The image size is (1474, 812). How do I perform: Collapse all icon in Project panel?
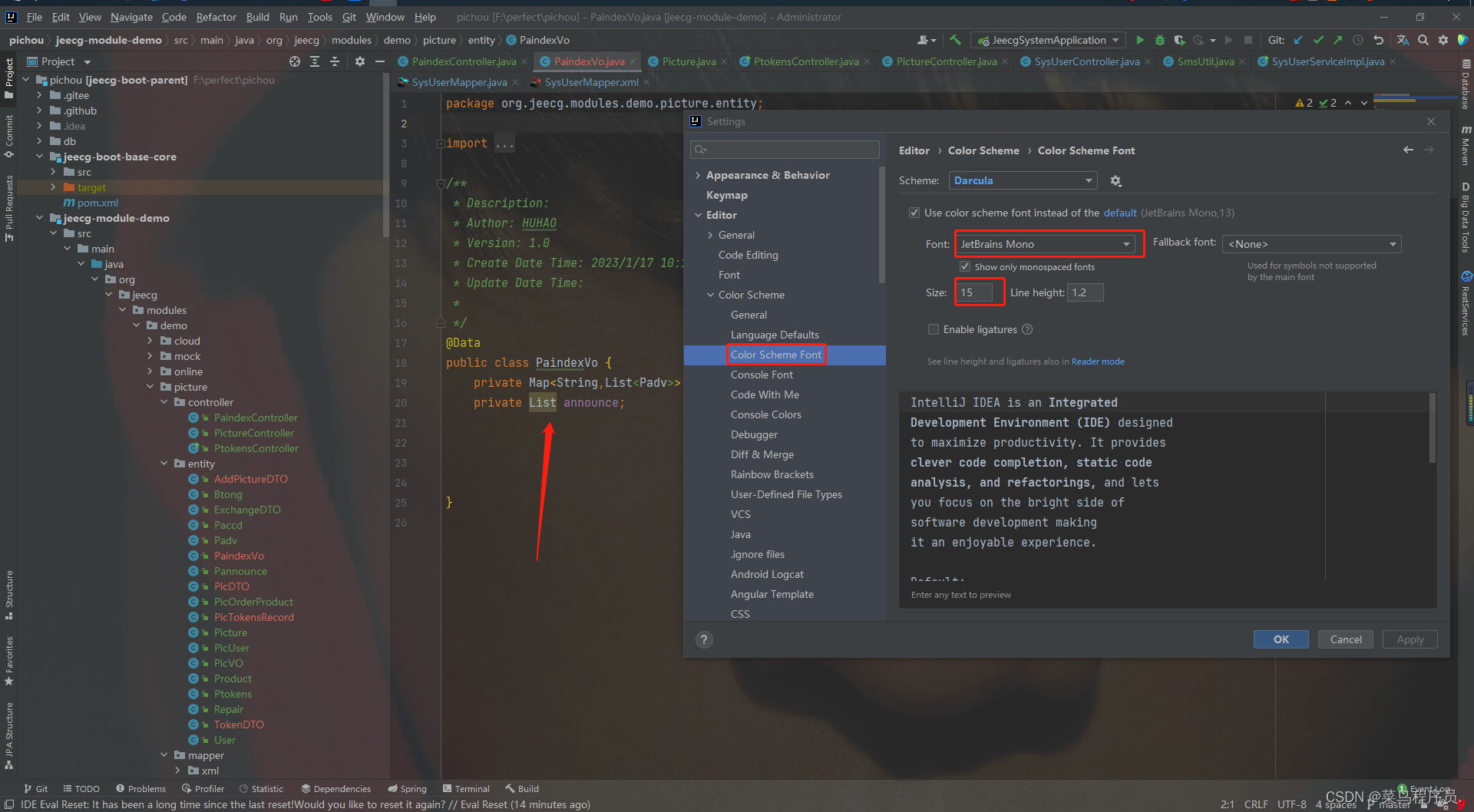pos(335,61)
